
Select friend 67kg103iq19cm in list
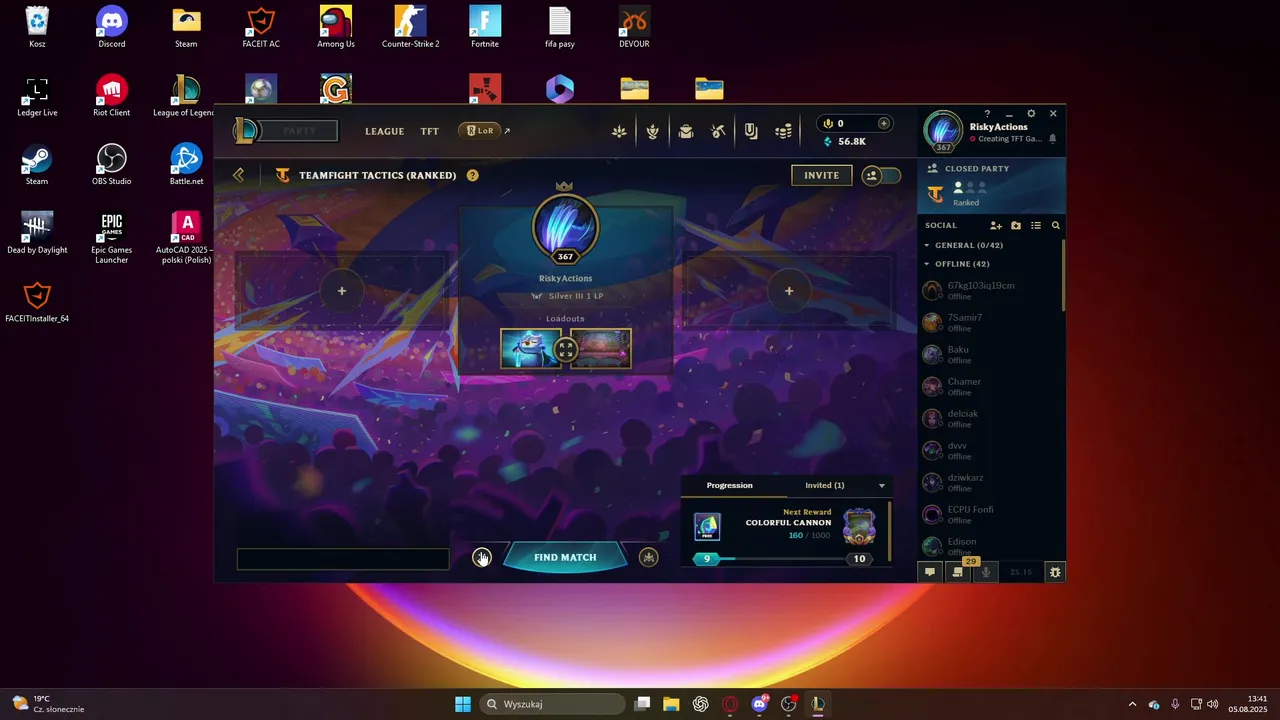point(990,290)
